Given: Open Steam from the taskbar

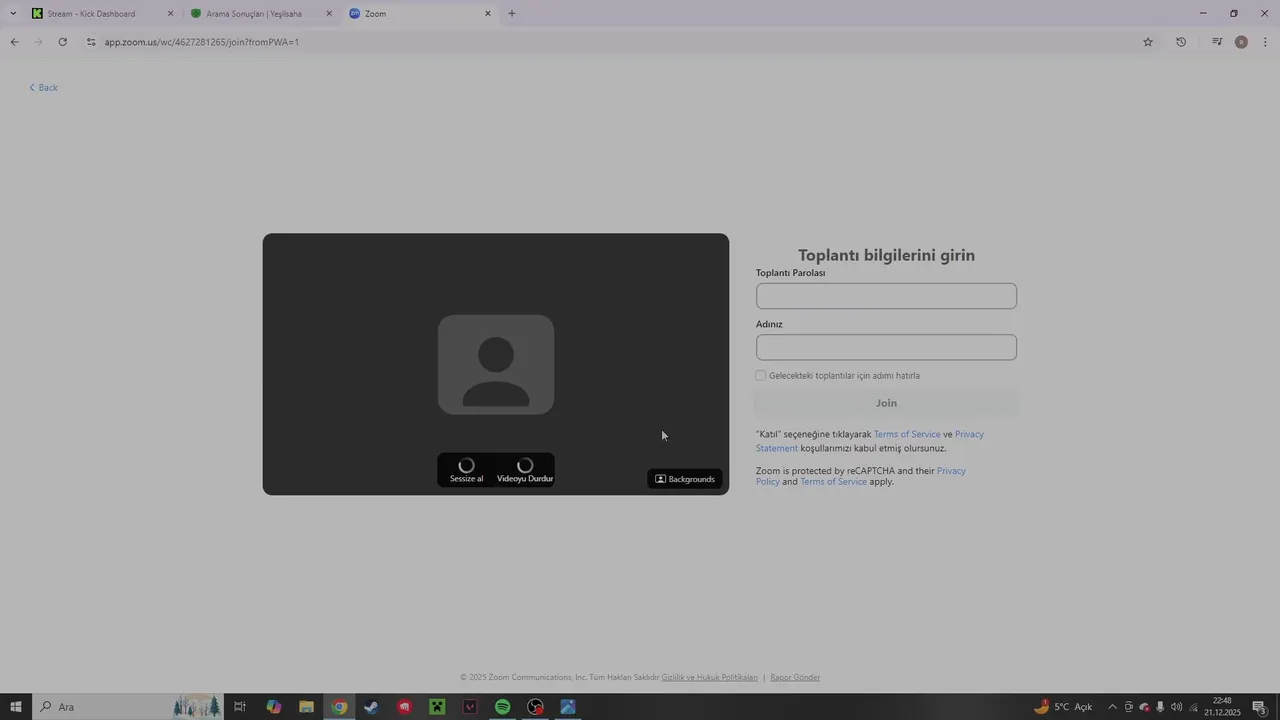Looking at the screenshot, I should [x=371, y=707].
